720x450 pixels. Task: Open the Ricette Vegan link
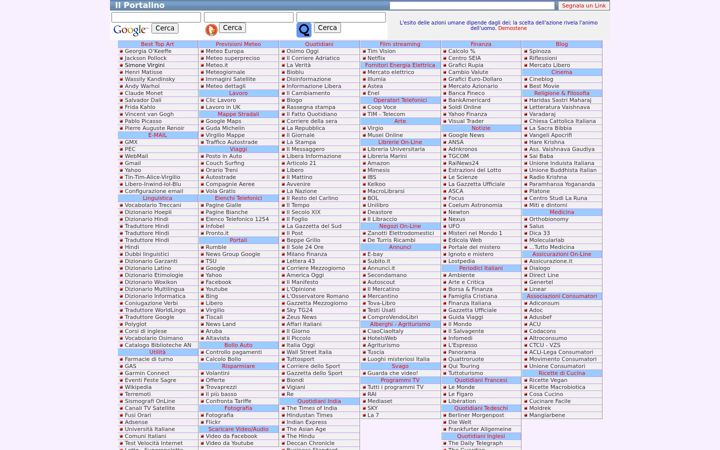pos(548,381)
